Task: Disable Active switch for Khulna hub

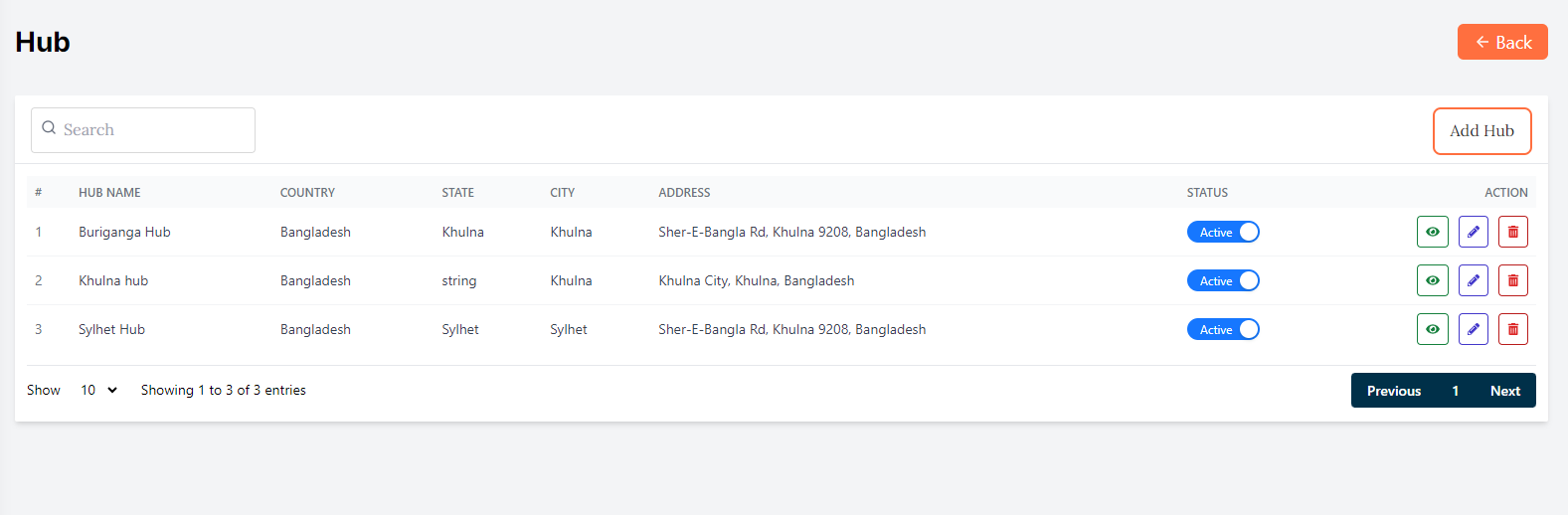Action: [1223, 280]
